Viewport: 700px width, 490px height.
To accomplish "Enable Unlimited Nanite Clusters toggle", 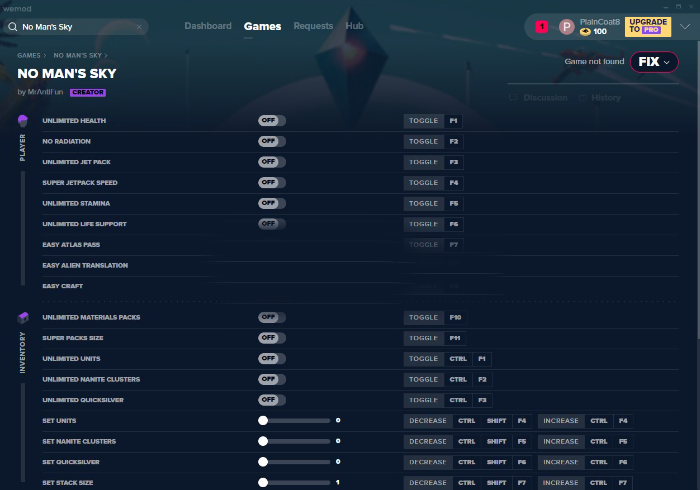I will [272, 379].
